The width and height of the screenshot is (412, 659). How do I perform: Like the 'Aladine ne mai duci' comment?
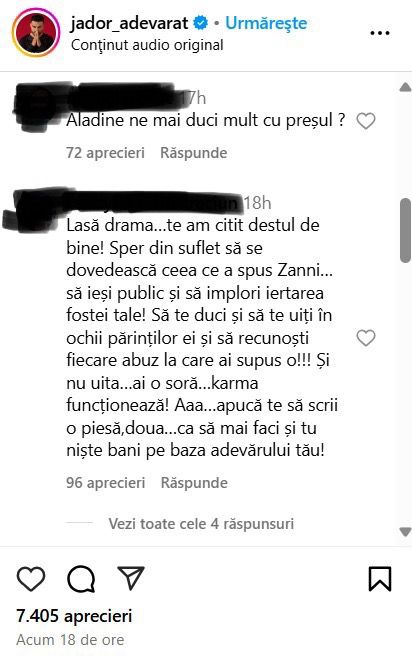tap(366, 121)
